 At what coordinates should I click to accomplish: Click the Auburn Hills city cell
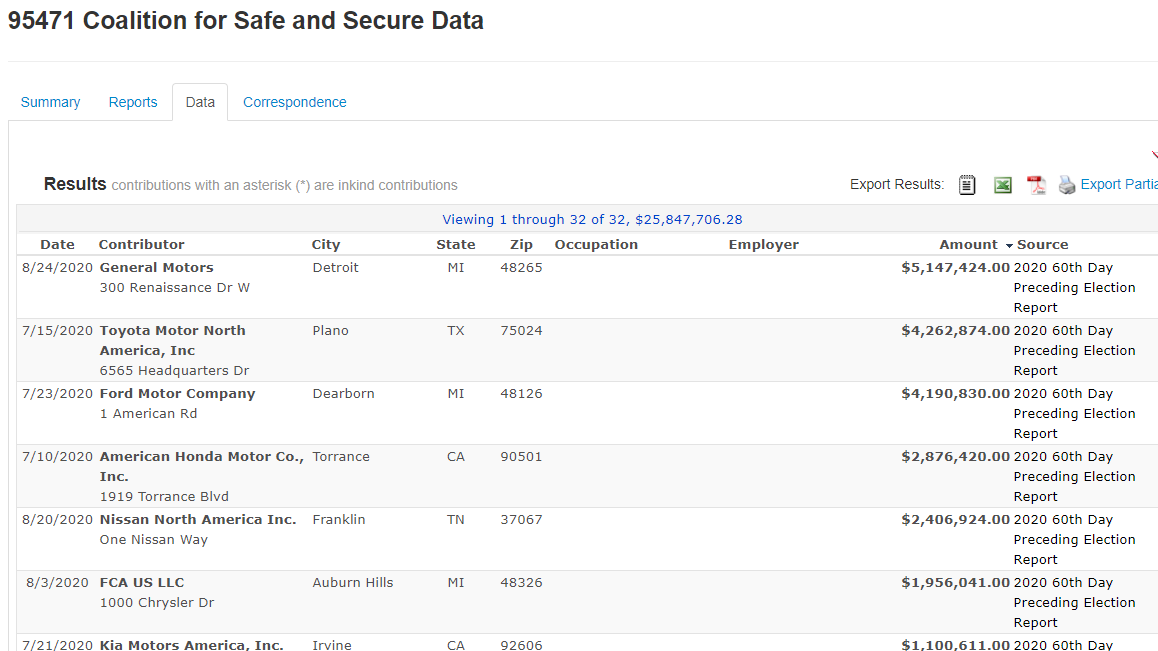pos(352,582)
